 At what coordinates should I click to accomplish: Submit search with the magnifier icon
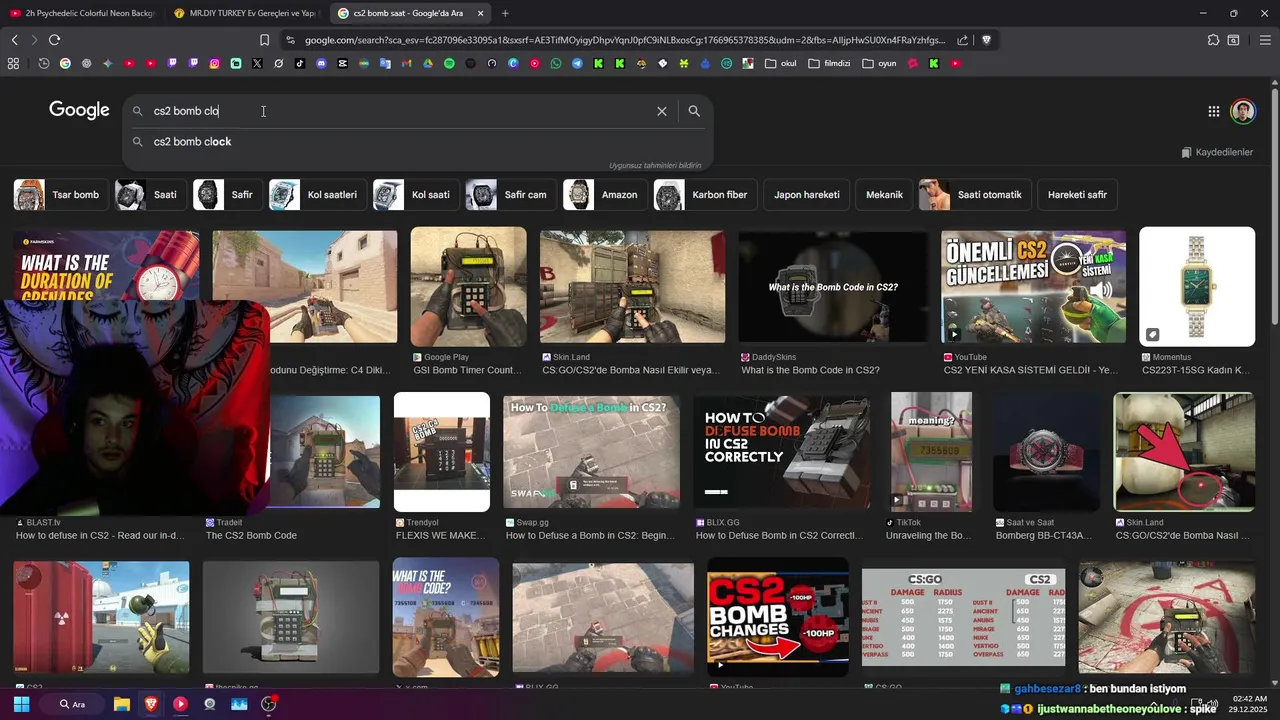coord(694,111)
